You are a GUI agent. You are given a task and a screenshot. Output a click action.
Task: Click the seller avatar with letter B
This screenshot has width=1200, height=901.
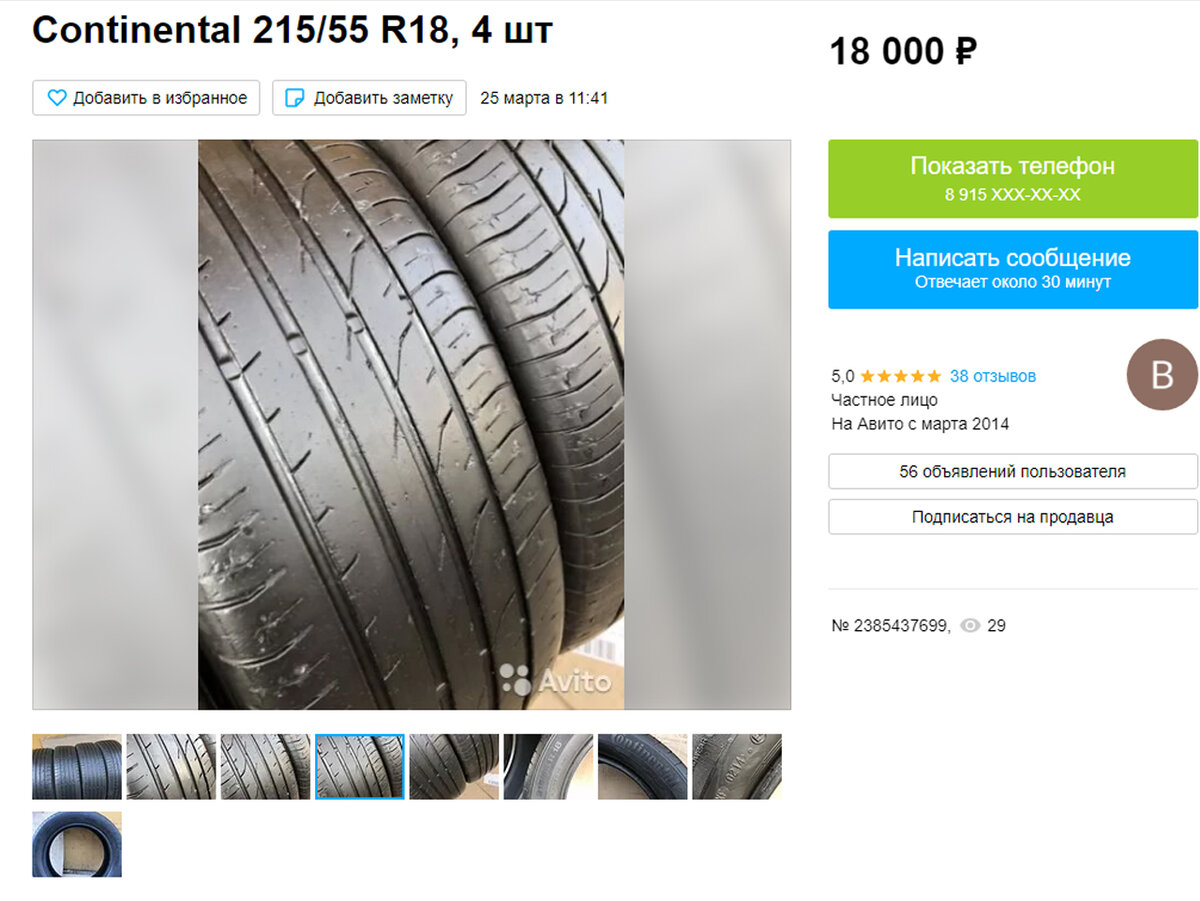(x=1162, y=375)
